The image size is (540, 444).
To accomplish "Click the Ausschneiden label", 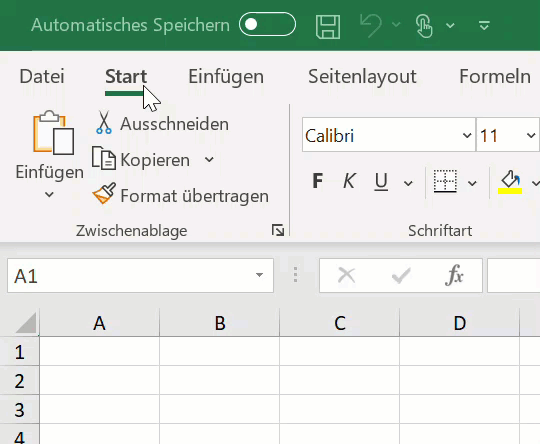I will pos(174,124).
